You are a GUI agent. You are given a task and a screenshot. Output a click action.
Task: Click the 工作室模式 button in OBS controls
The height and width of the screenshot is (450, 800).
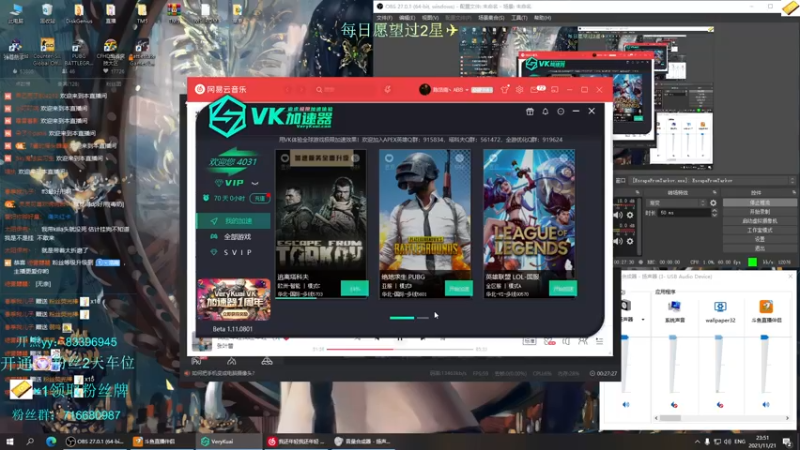point(759,230)
